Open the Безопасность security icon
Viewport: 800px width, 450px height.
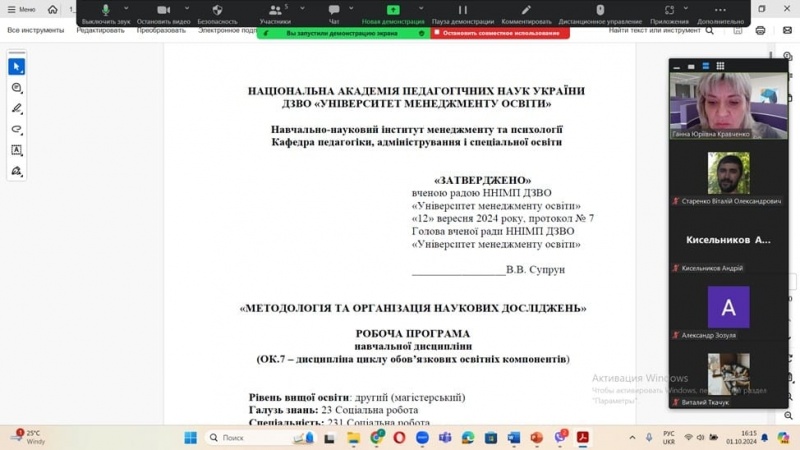point(217,12)
